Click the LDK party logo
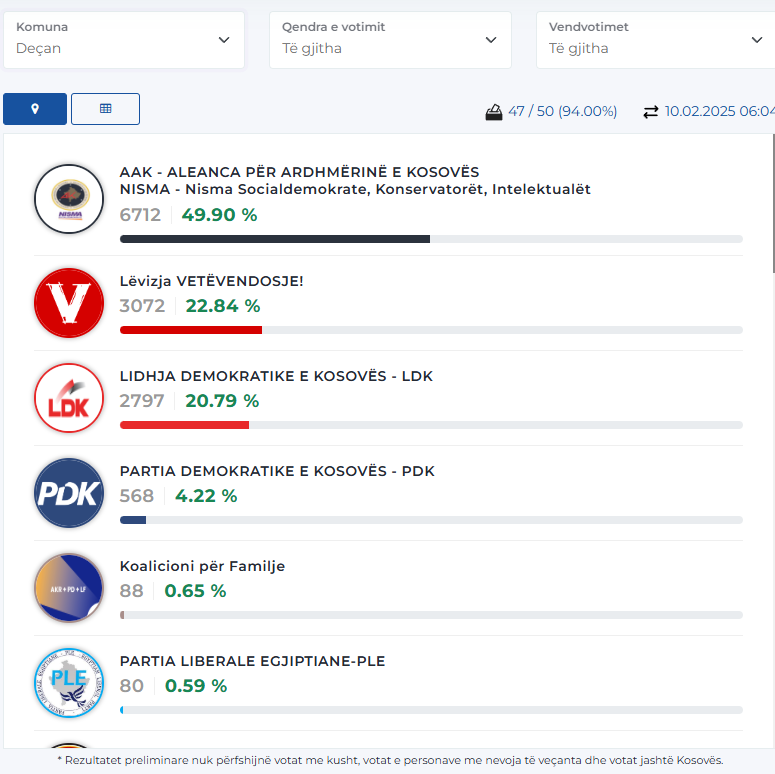775x774 pixels. tap(69, 398)
